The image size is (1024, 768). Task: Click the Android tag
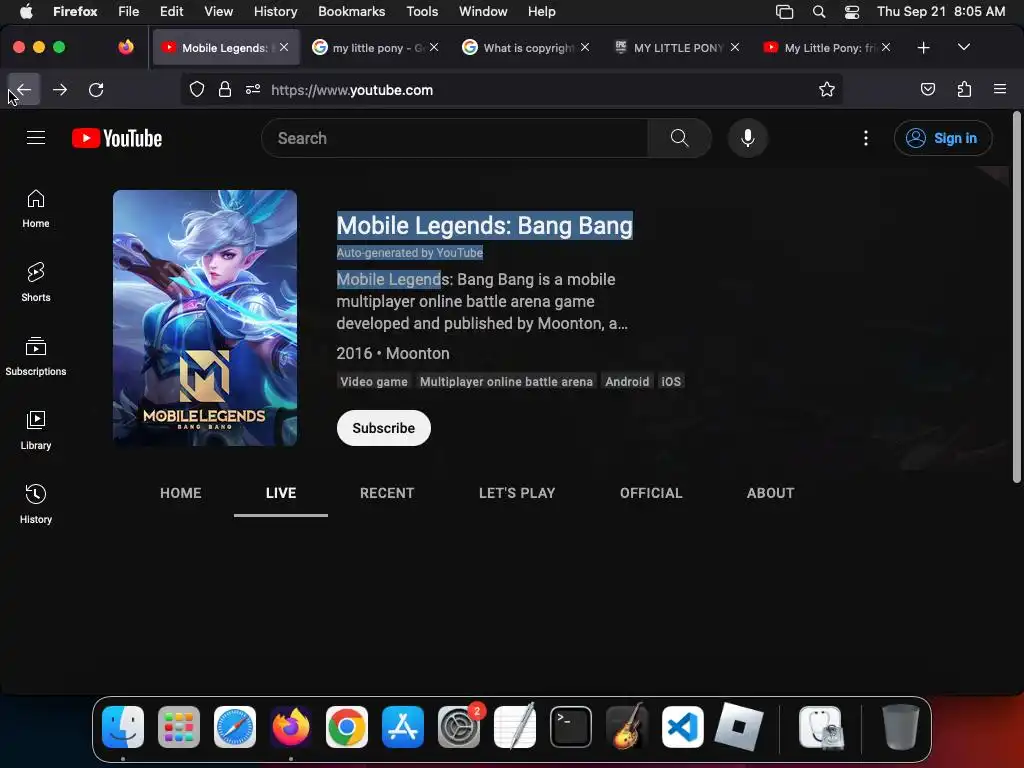pyautogui.click(x=627, y=381)
